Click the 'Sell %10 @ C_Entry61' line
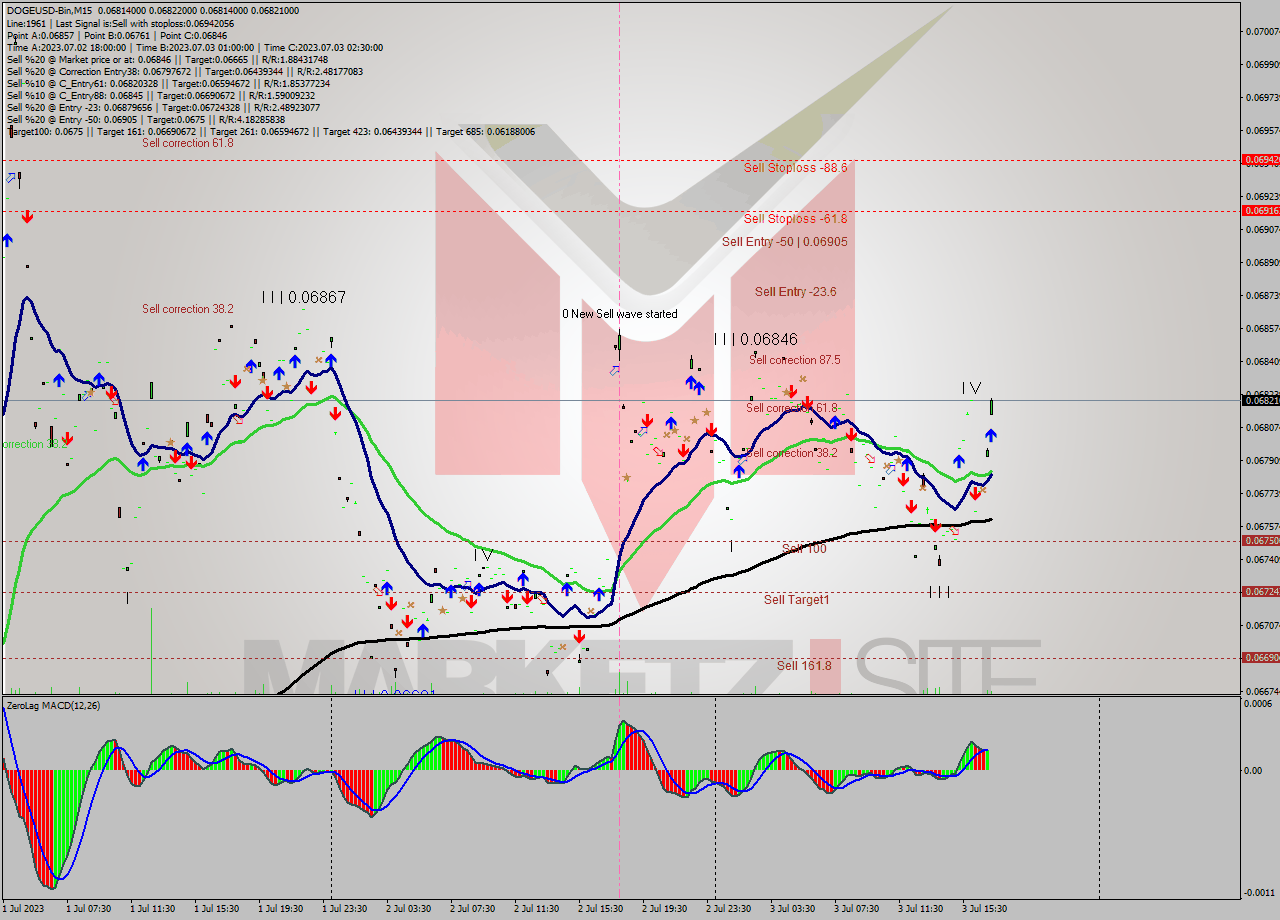The width and height of the screenshot is (1280, 920). [x=168, y=83]
